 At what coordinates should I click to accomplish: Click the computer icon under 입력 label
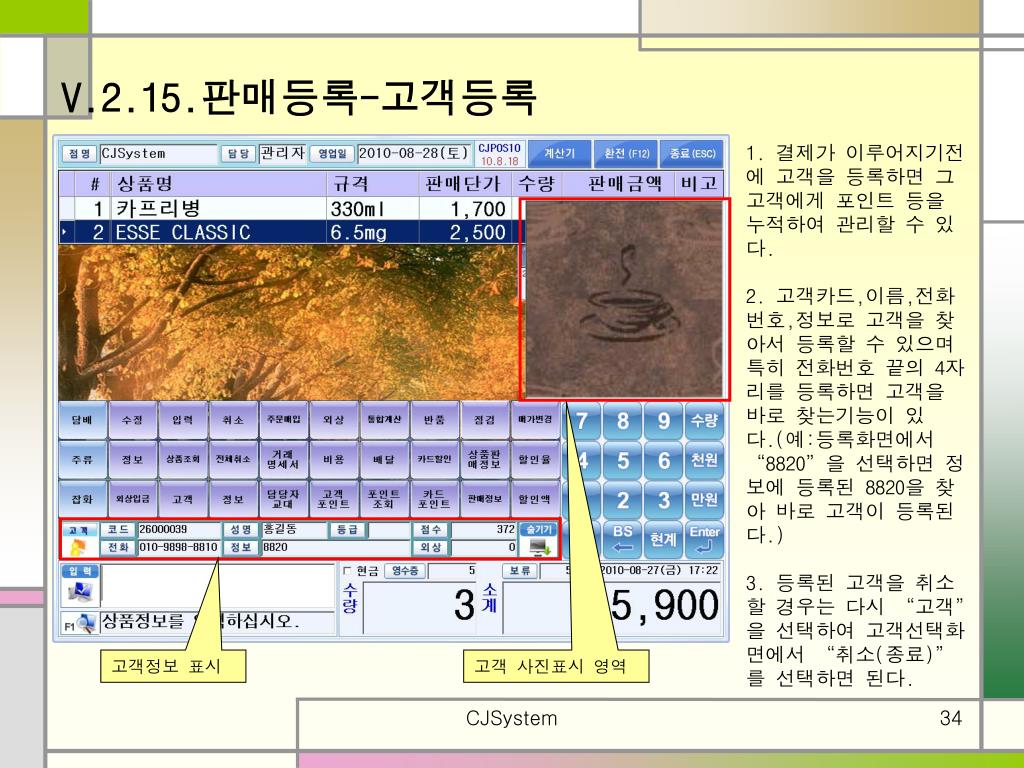[x=80, y=592]
